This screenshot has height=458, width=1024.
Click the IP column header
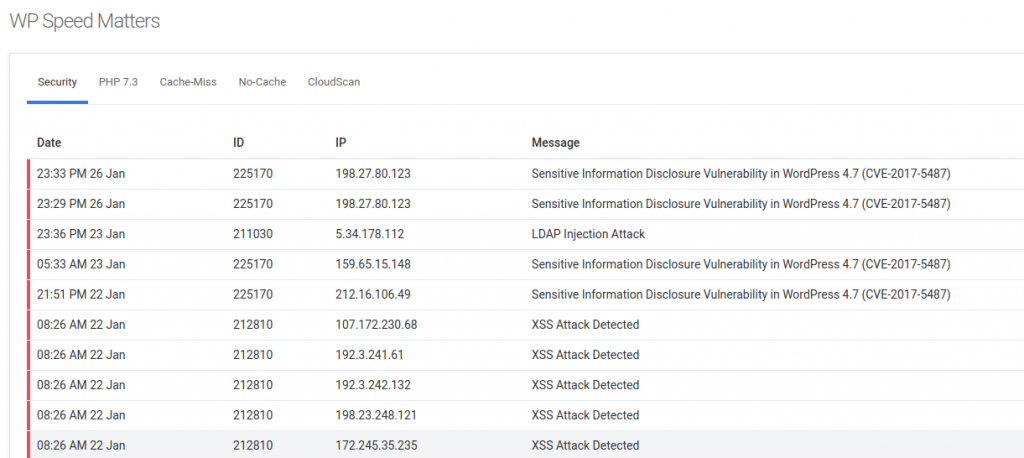(341, 143)
